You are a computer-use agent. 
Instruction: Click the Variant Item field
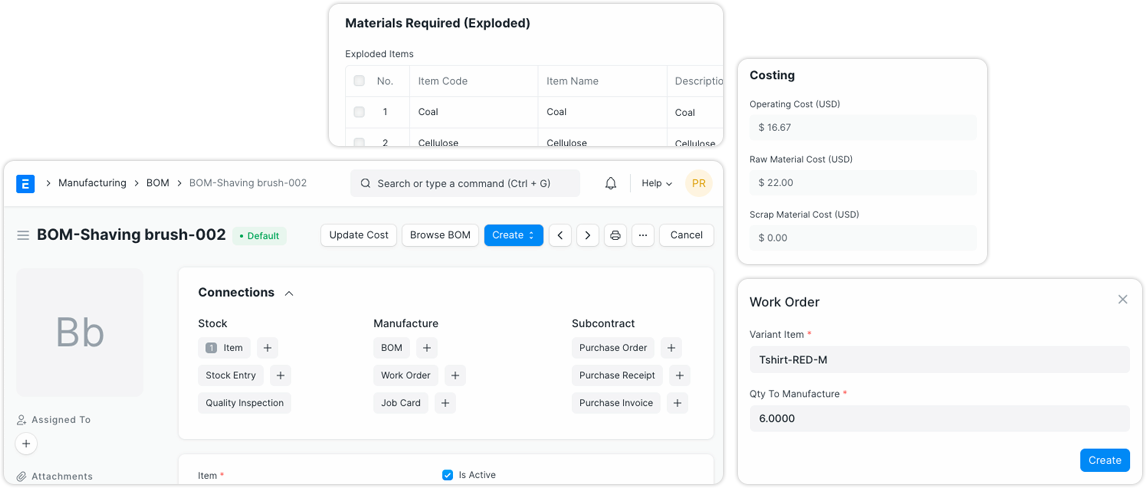[x=940, y=360]
